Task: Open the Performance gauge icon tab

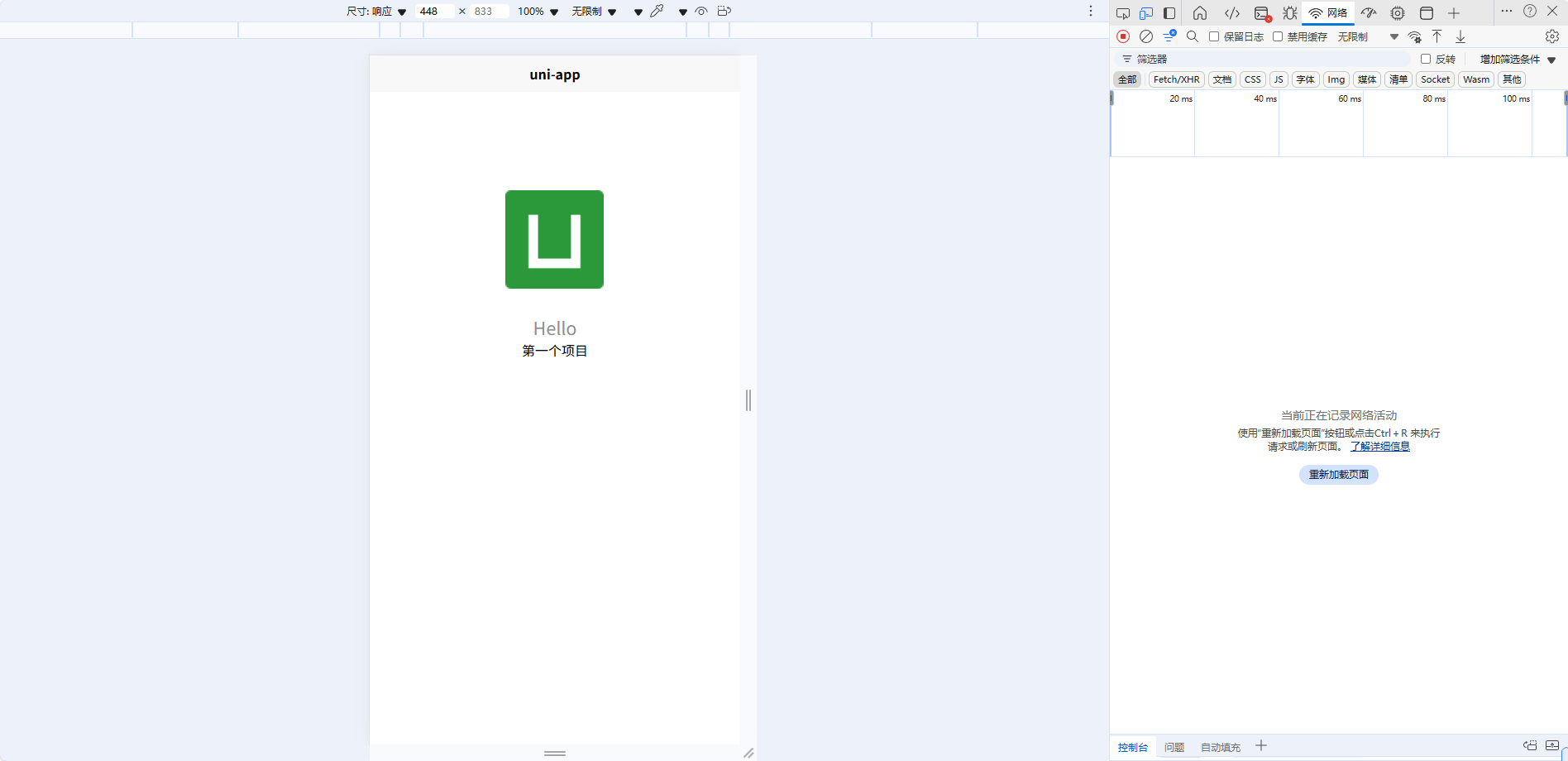Action: [1369, 13]
